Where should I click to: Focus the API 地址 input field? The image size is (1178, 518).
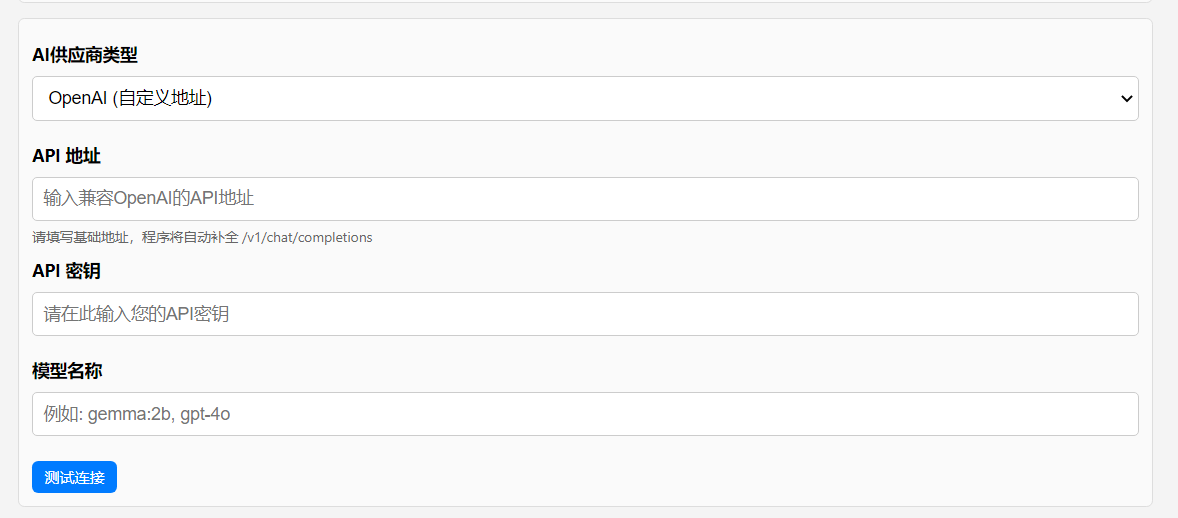tap(585, 199)
